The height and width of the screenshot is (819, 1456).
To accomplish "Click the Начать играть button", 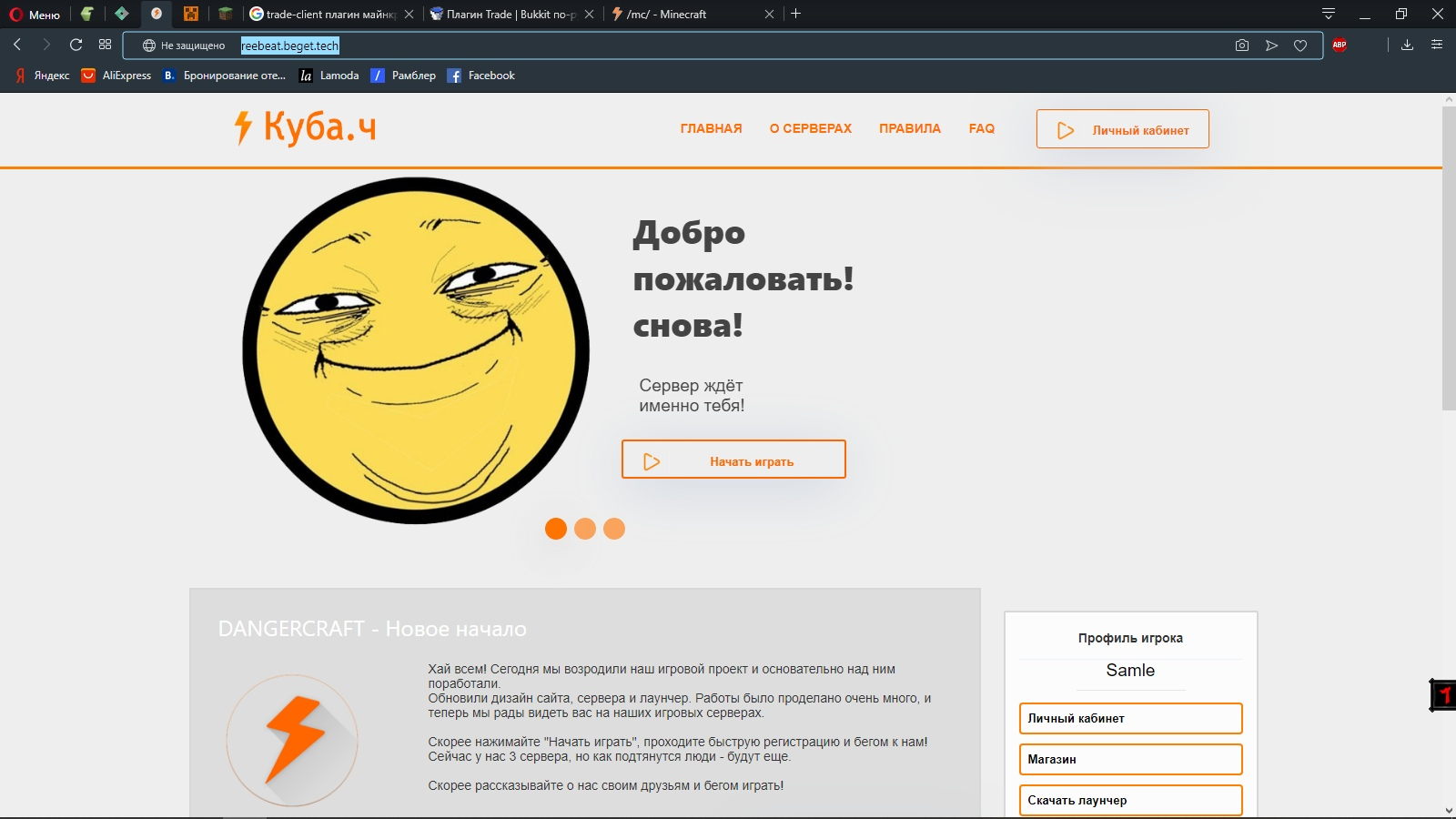I will (x=733, y=460).
